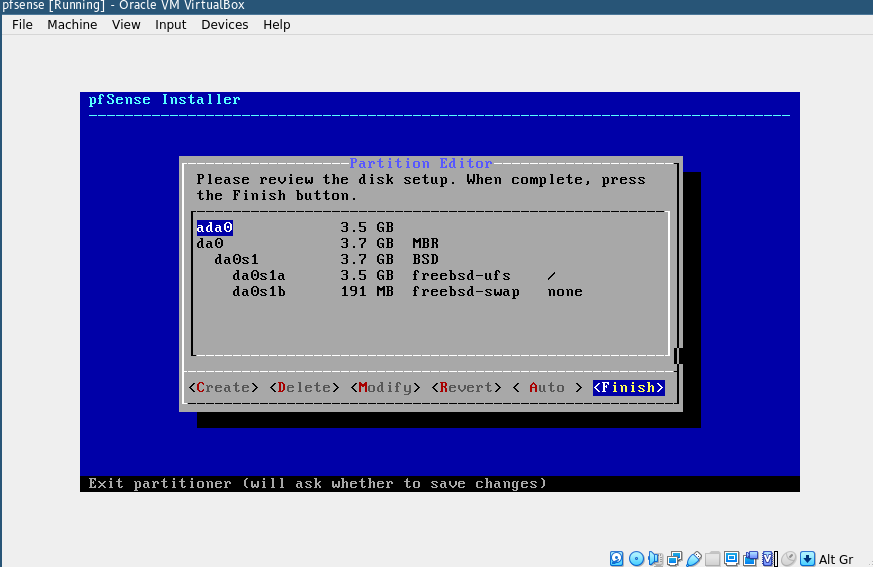Click the Alt Gr host key label
Screen dimensions: 873x567
point(836,559)
